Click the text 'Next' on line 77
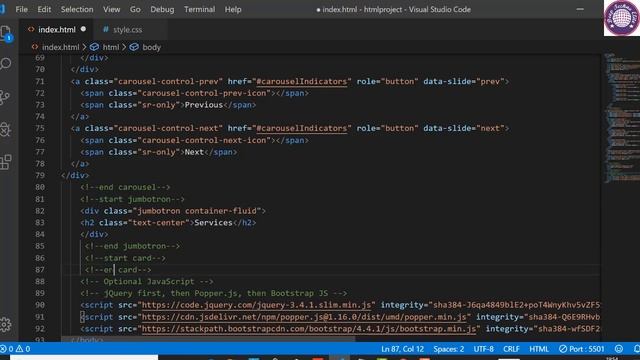 coord(194,152)
